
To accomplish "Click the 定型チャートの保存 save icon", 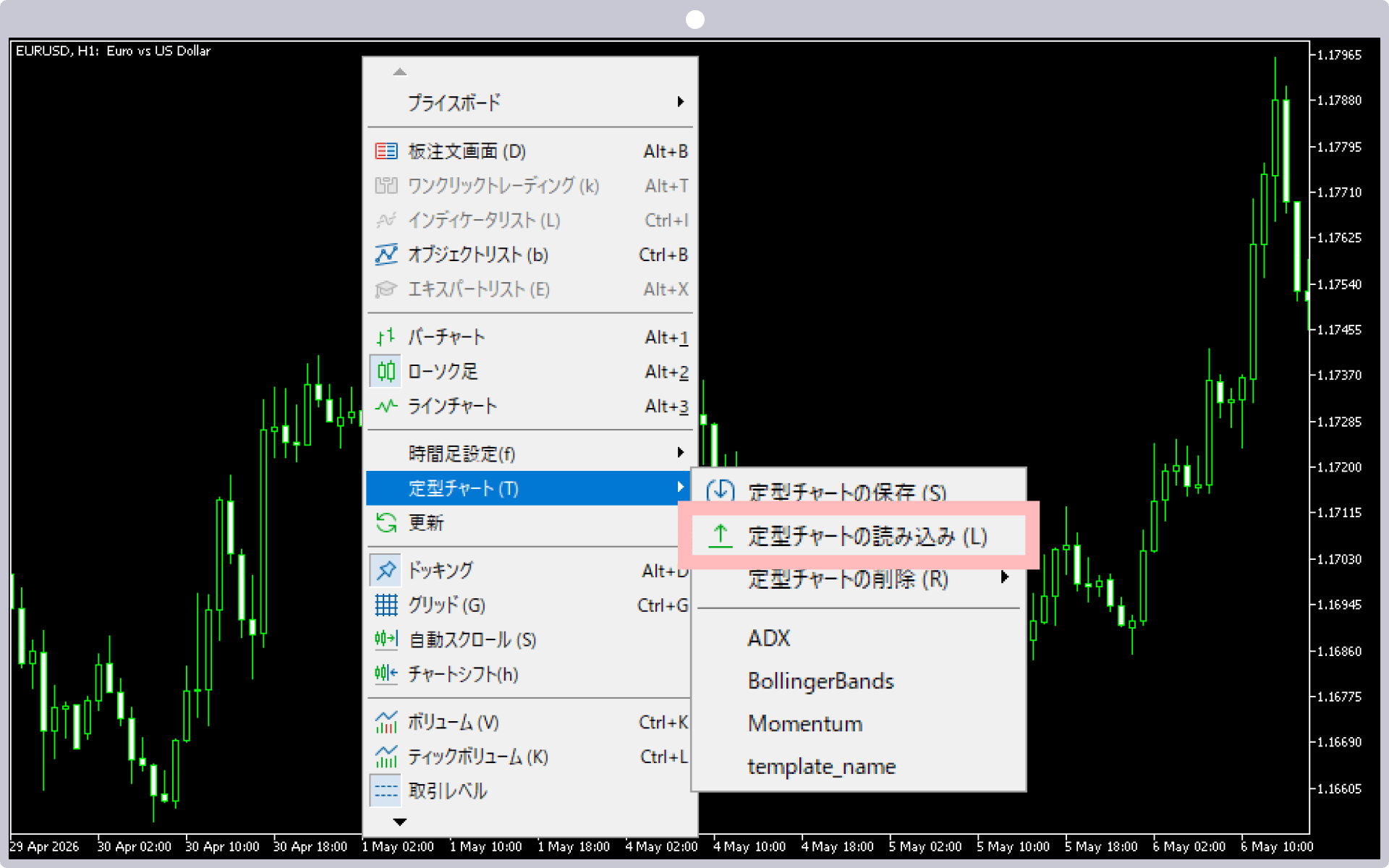I will (721, 492).
